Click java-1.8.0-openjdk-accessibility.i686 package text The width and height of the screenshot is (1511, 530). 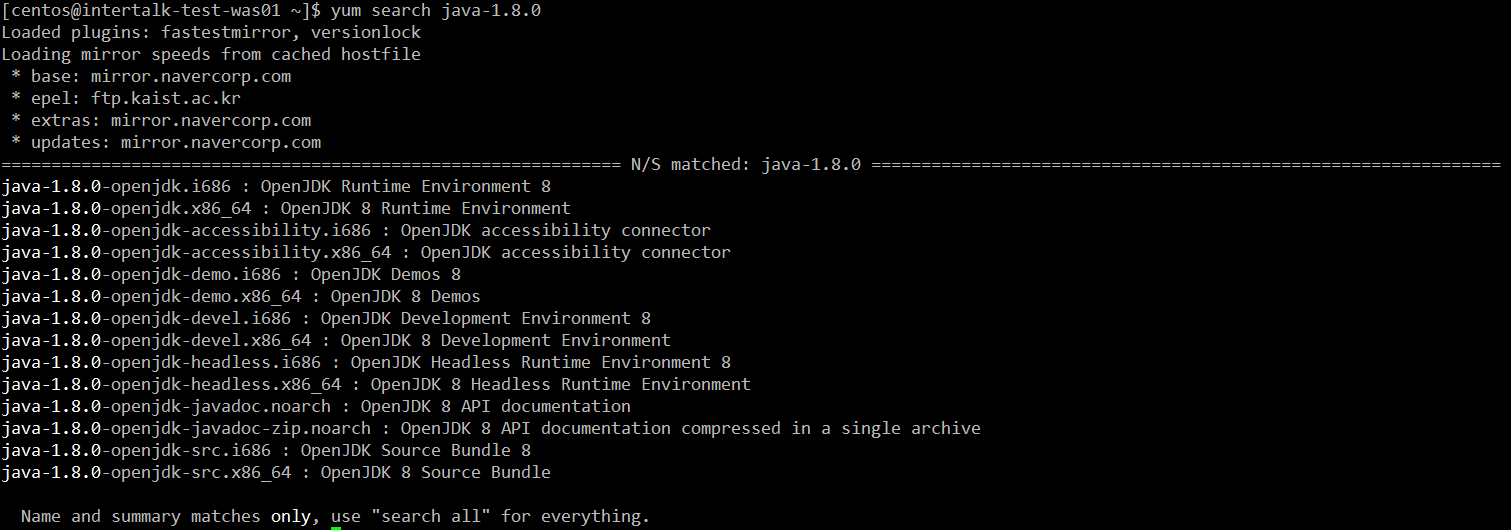186,231
